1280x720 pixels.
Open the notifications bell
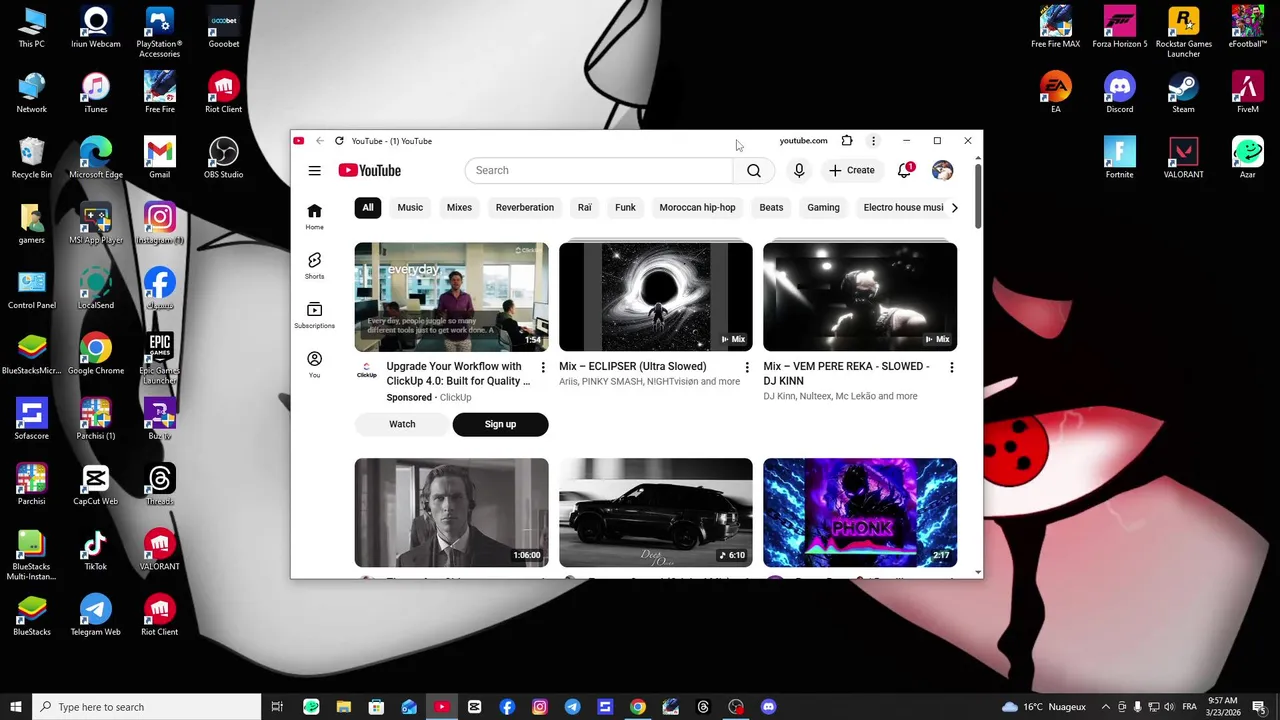905,170
